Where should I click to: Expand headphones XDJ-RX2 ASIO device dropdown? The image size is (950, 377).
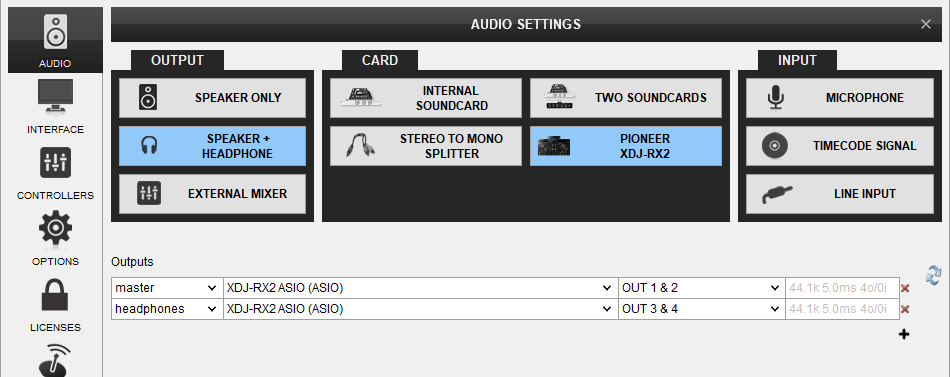[420, 309]
